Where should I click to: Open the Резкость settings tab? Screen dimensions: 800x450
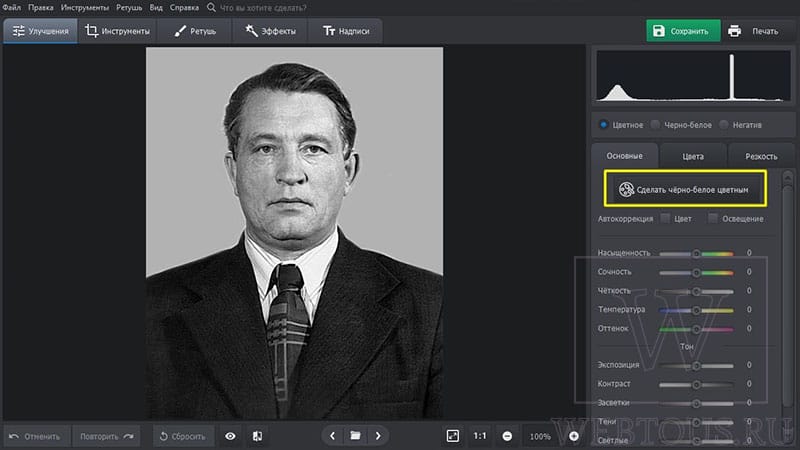(761, 156)
